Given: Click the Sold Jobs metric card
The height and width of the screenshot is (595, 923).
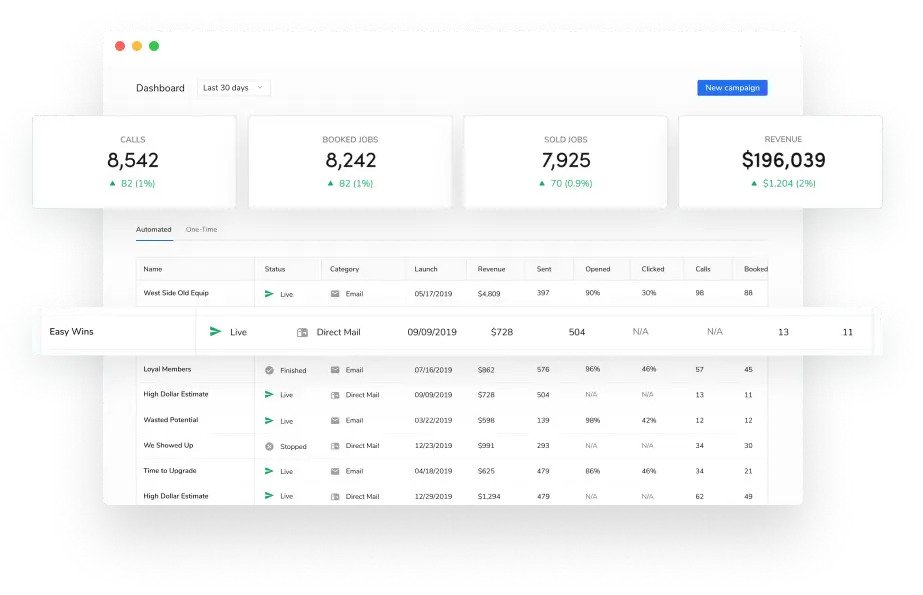Looking at the screenshot, I should 565,161.
